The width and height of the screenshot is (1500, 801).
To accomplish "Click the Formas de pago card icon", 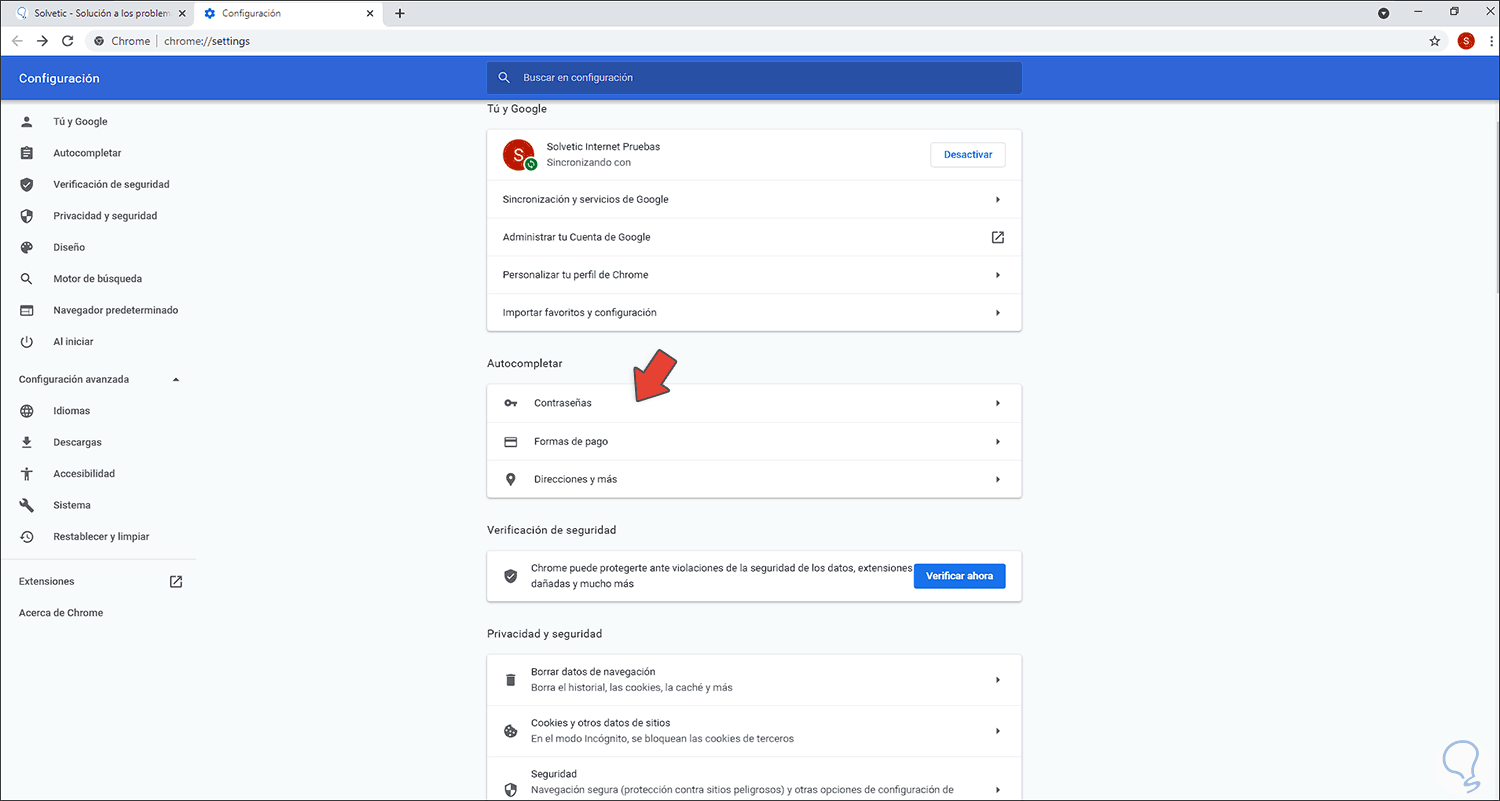I will pos(511,441).
